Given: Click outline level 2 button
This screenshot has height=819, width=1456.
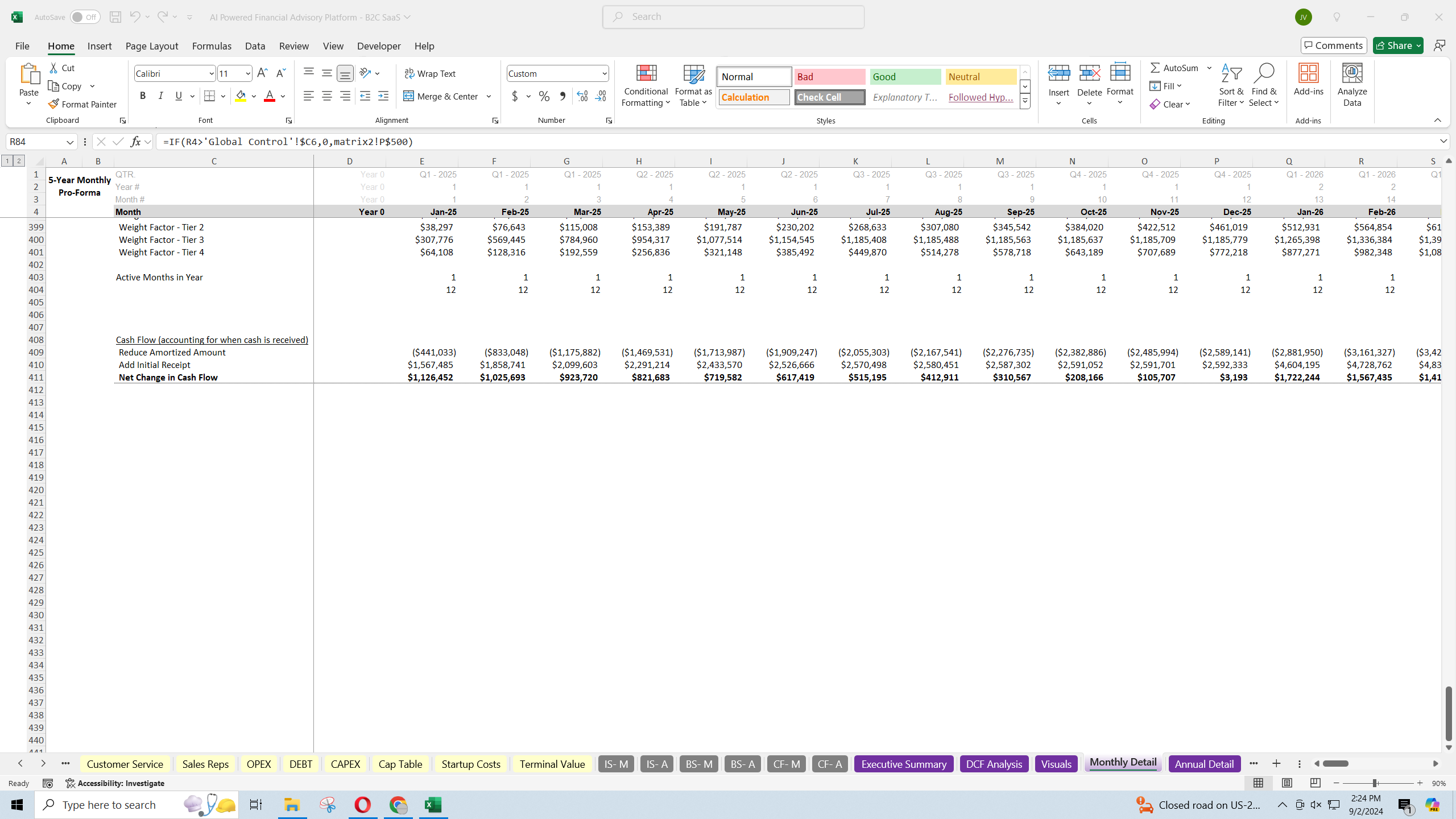Looking at the screenshot, I should (x=19, y=161).
